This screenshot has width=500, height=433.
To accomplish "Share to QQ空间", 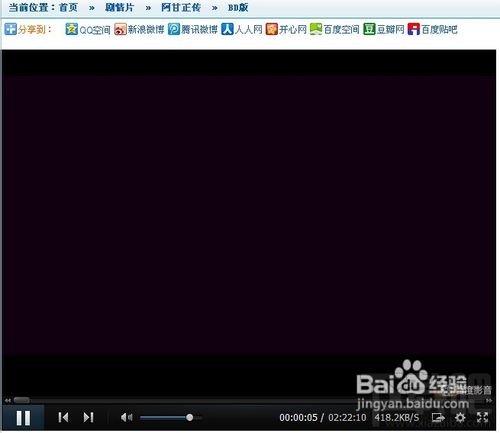I will 88,29.
